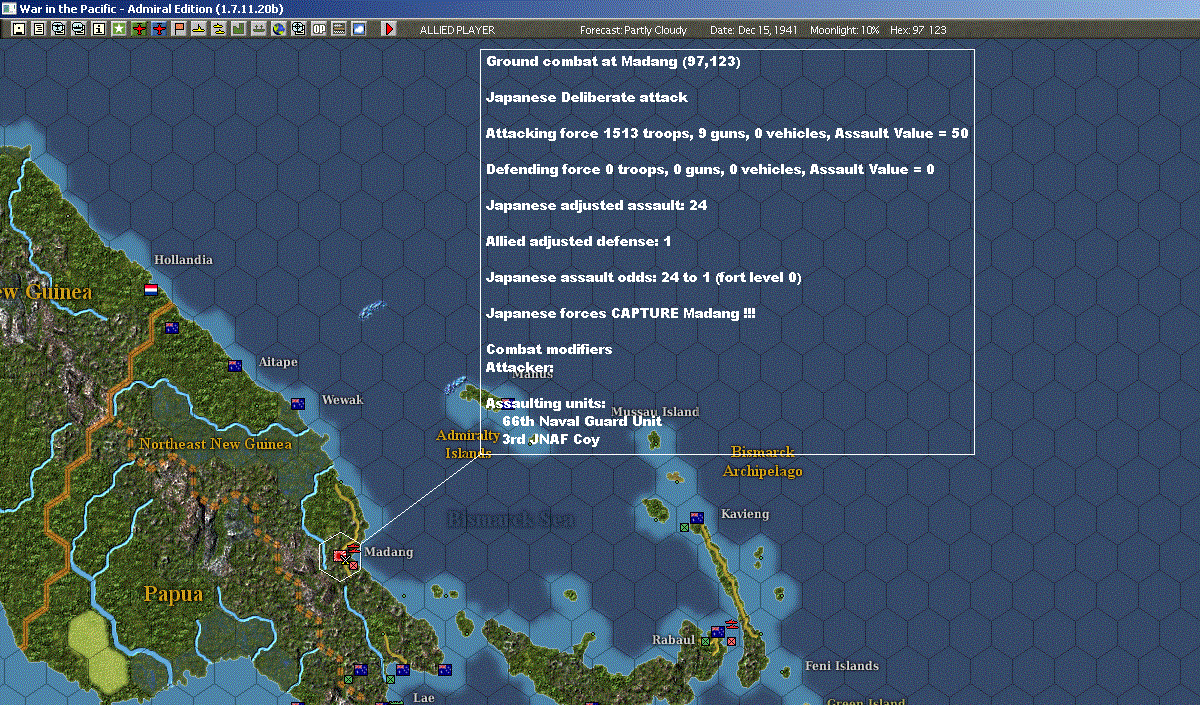Click '3rd JNAF Coy' entry
The height and width of the screenshot is (705, 1200).
551,439
